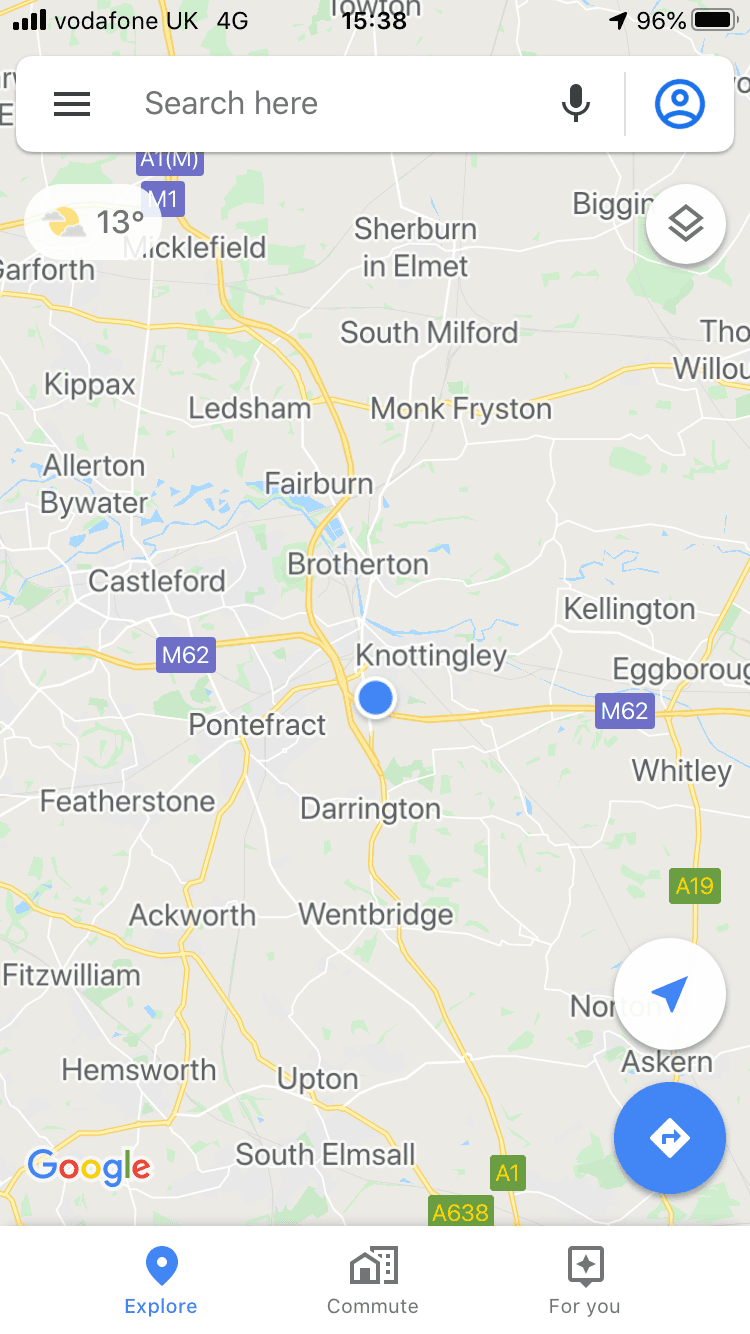Select Wentbridge on the map
The width and height of the screenshot is (750, 1334).
click(376, 914)
